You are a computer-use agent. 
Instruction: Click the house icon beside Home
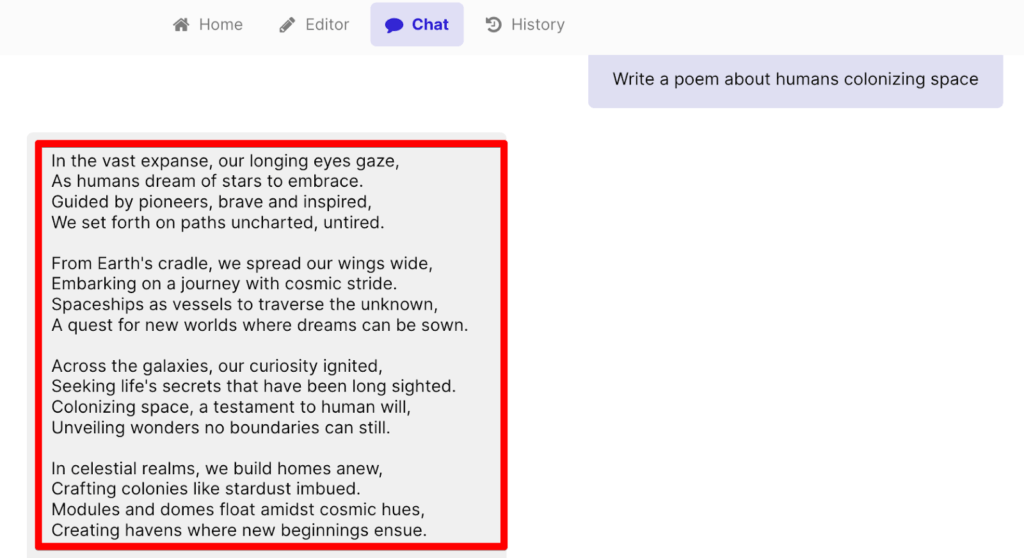click(x=181, y=25)
